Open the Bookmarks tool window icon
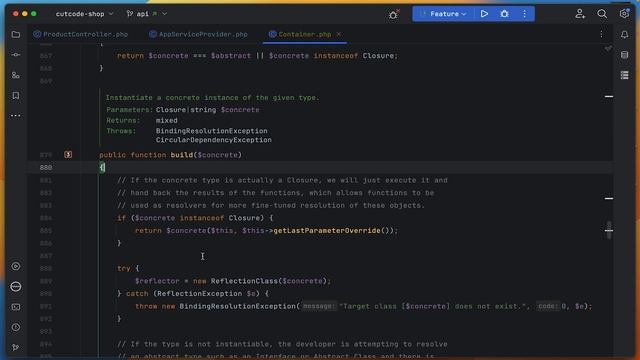 [x=16, y=96]
